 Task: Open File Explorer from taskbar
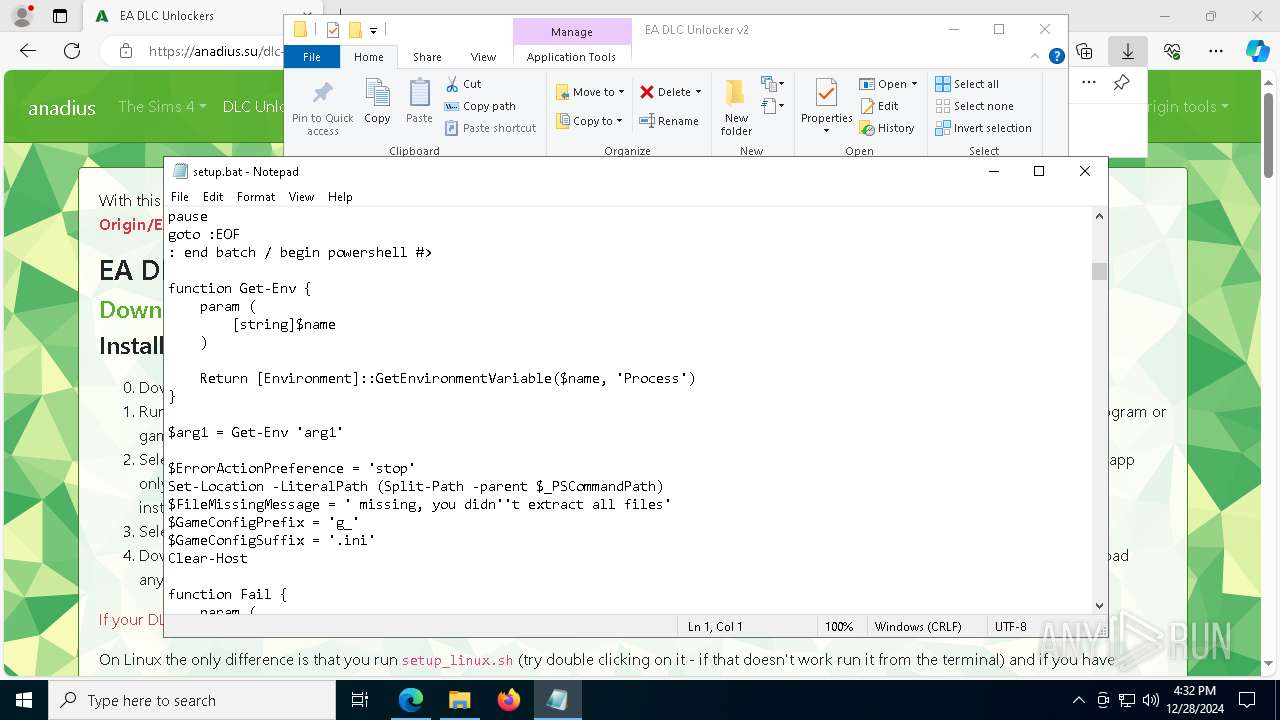[459, 700]
